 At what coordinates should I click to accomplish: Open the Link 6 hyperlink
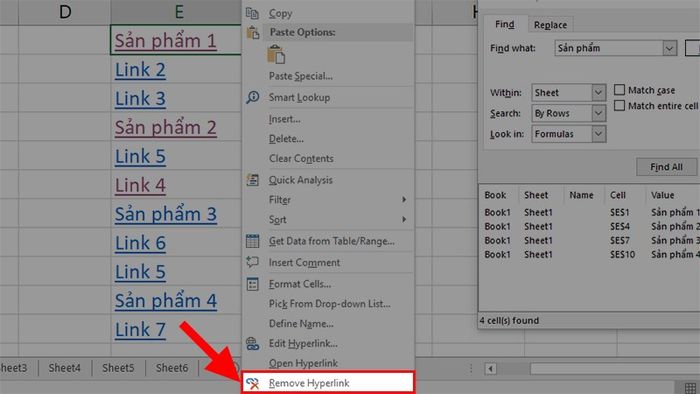tap(140, 243)
